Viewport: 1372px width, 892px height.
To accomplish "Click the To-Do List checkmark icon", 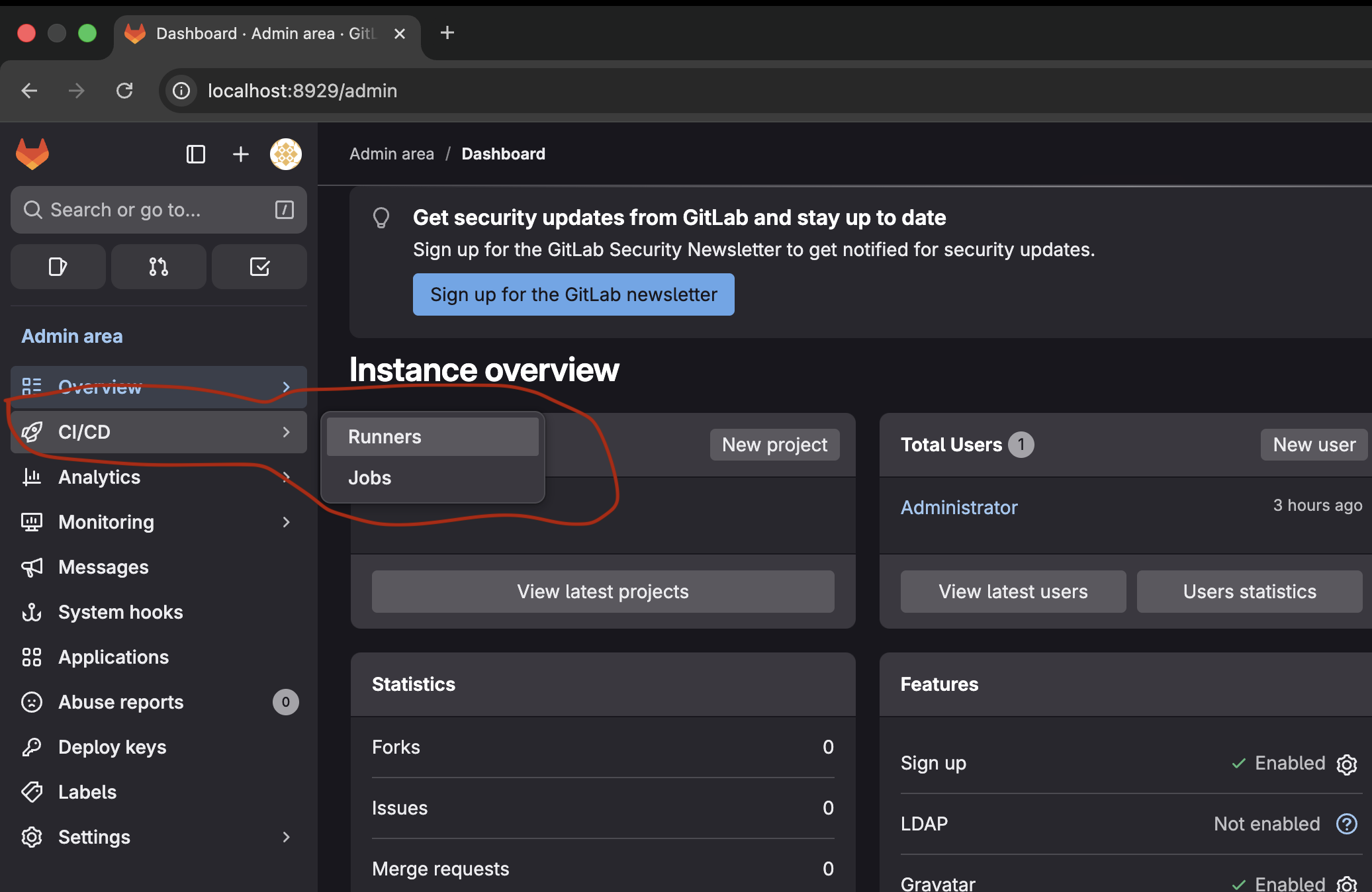I will click(x=259, y=267).
